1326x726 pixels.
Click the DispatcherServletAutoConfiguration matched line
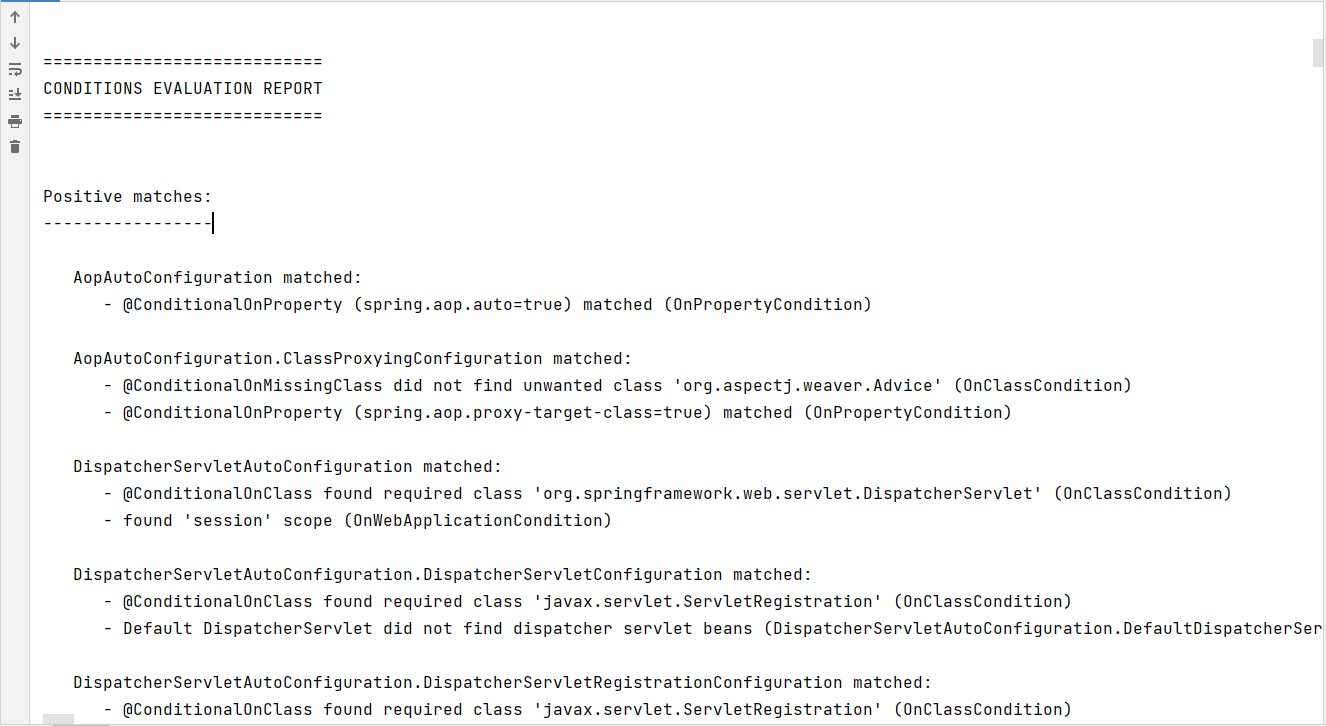[288, 466]
